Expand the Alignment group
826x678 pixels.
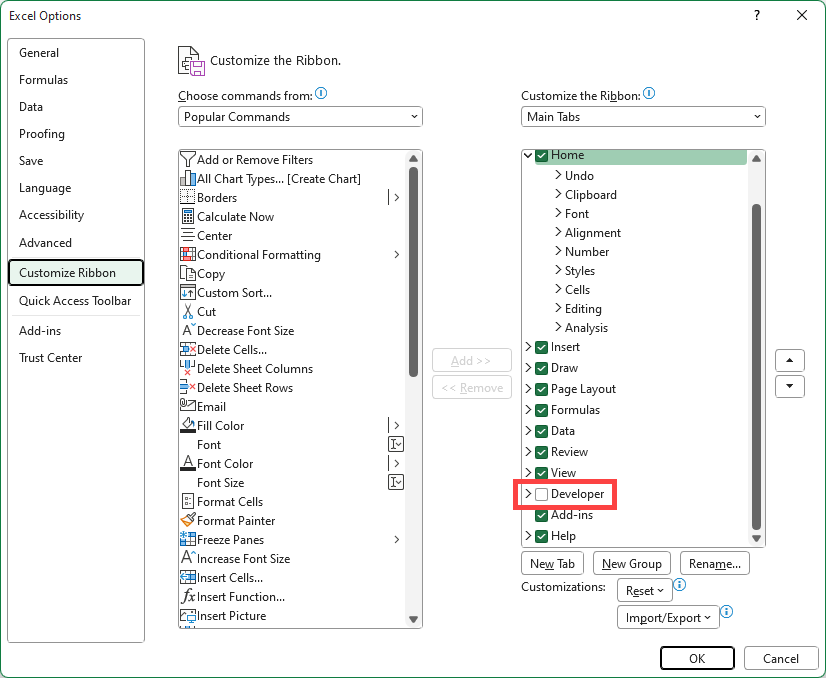pyautogui.click(x=558, y=232)
